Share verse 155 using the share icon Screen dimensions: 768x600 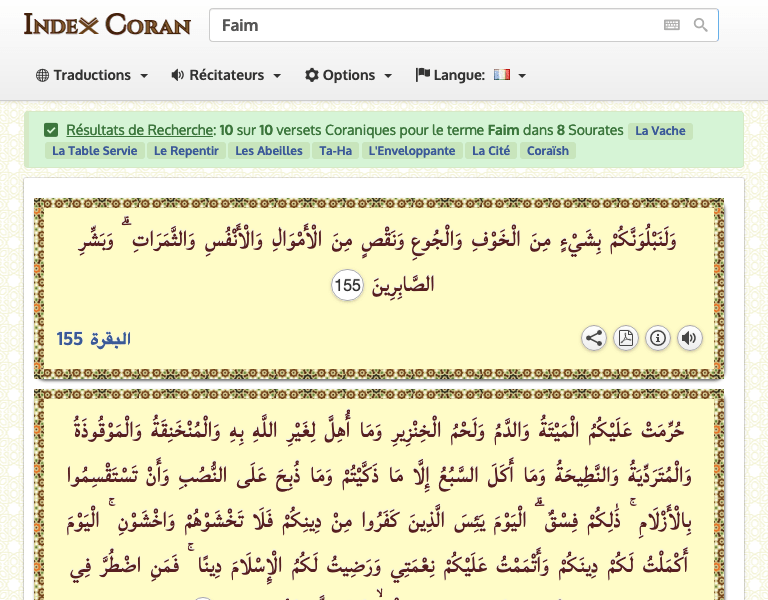coord(594,338)
